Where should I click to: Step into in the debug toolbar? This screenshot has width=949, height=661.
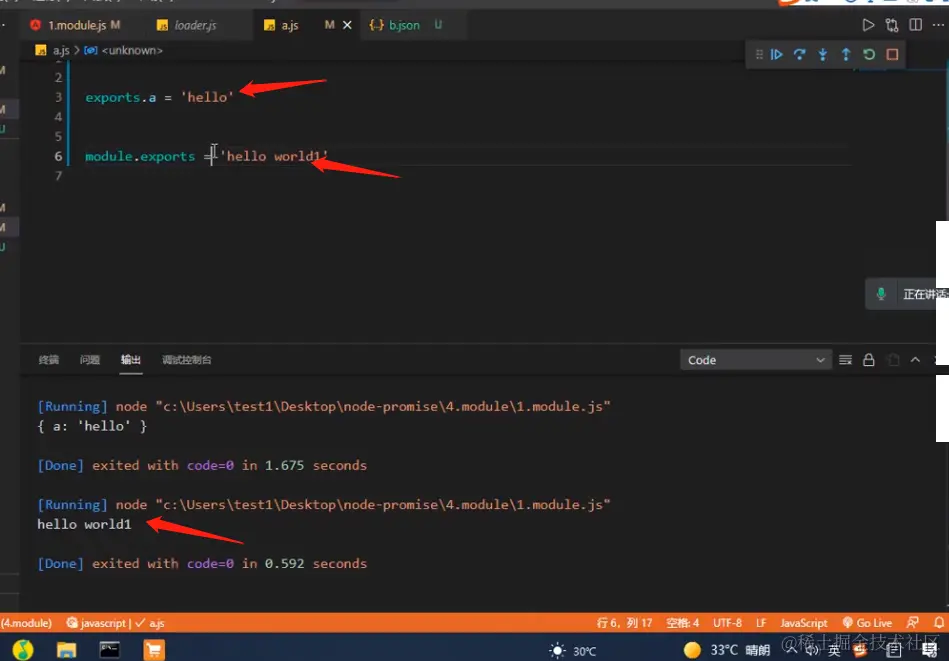click(823, 54)
